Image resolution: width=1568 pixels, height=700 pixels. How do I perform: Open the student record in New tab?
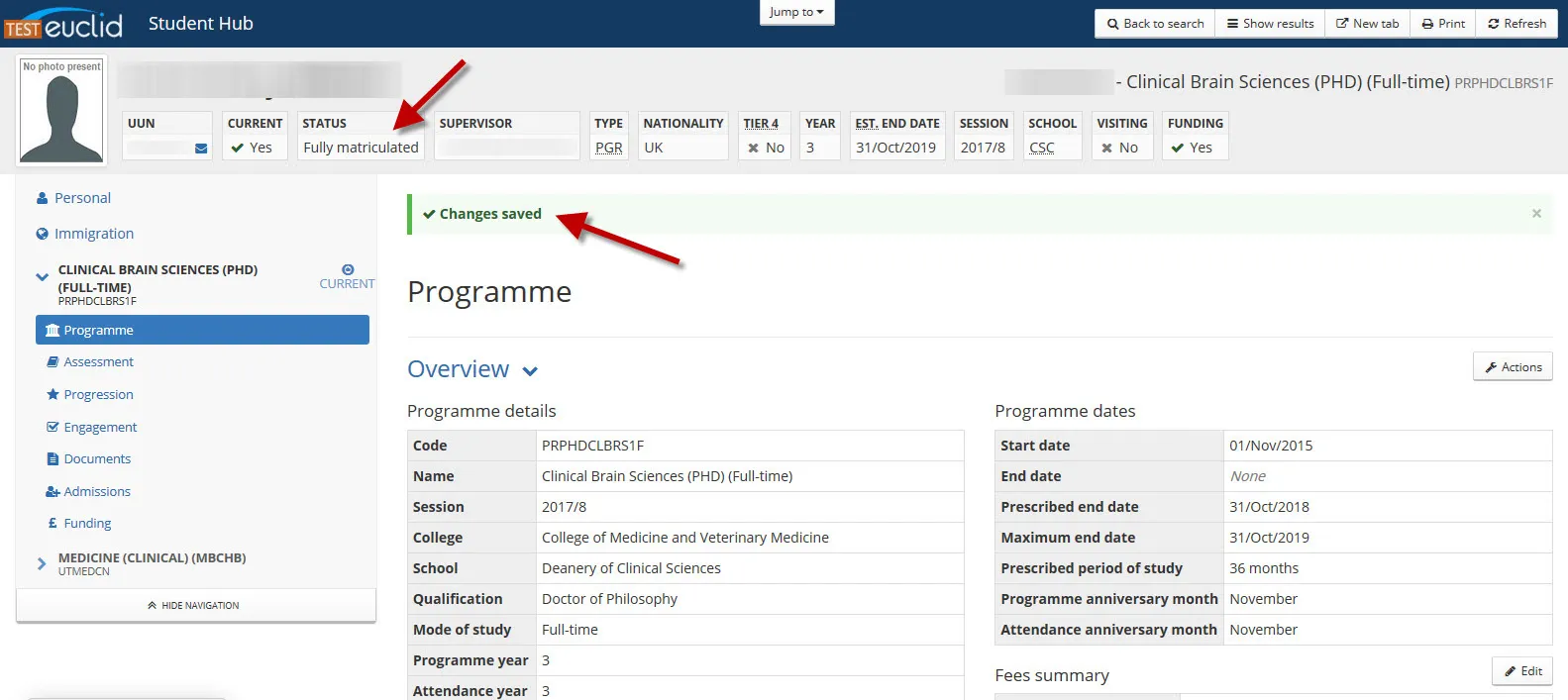[1367, 24]
